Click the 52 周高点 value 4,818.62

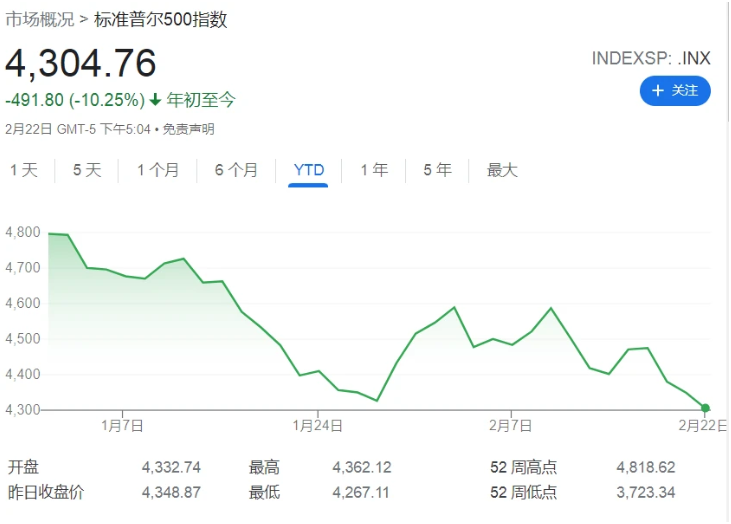646,467
